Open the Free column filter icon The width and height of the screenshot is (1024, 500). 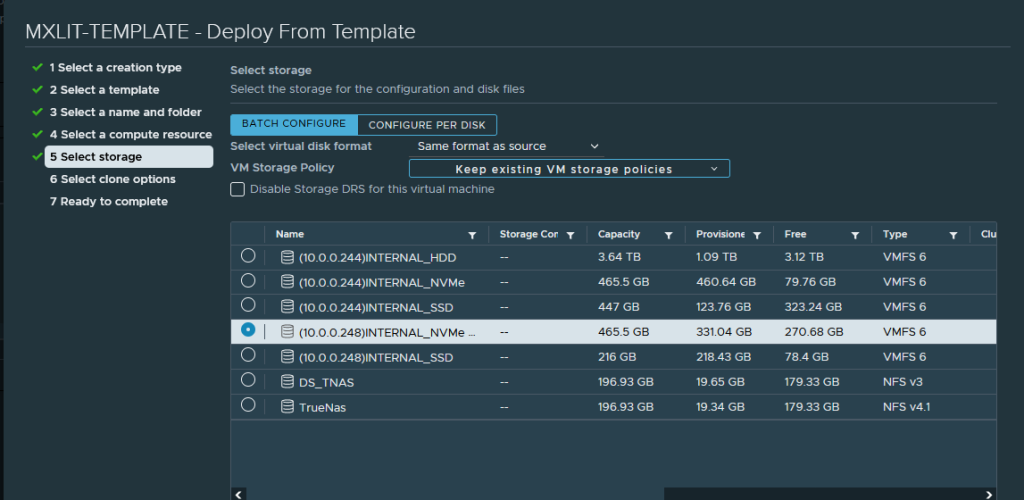(x=855, y=235)
